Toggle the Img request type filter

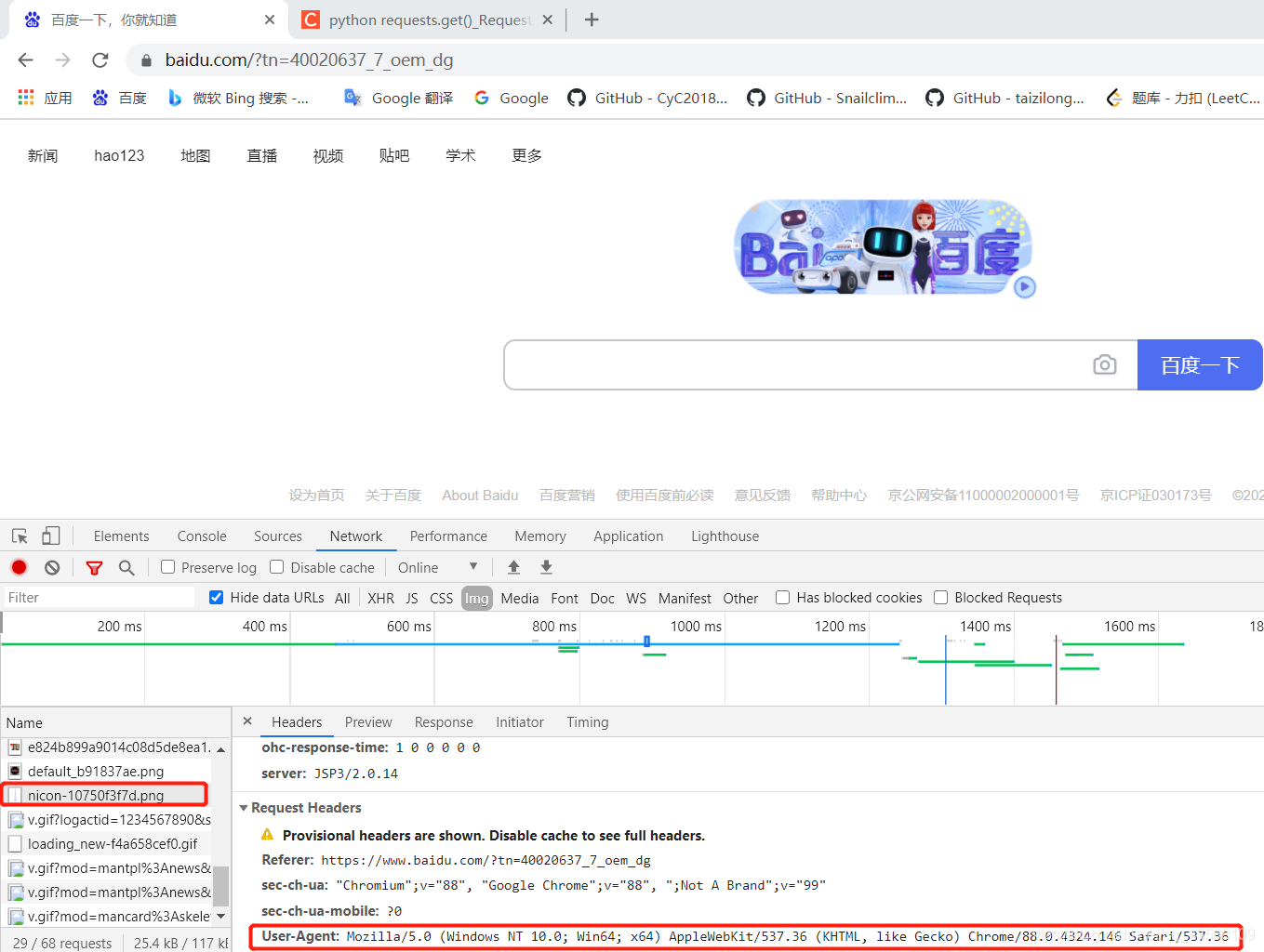[x=477, y=599]
